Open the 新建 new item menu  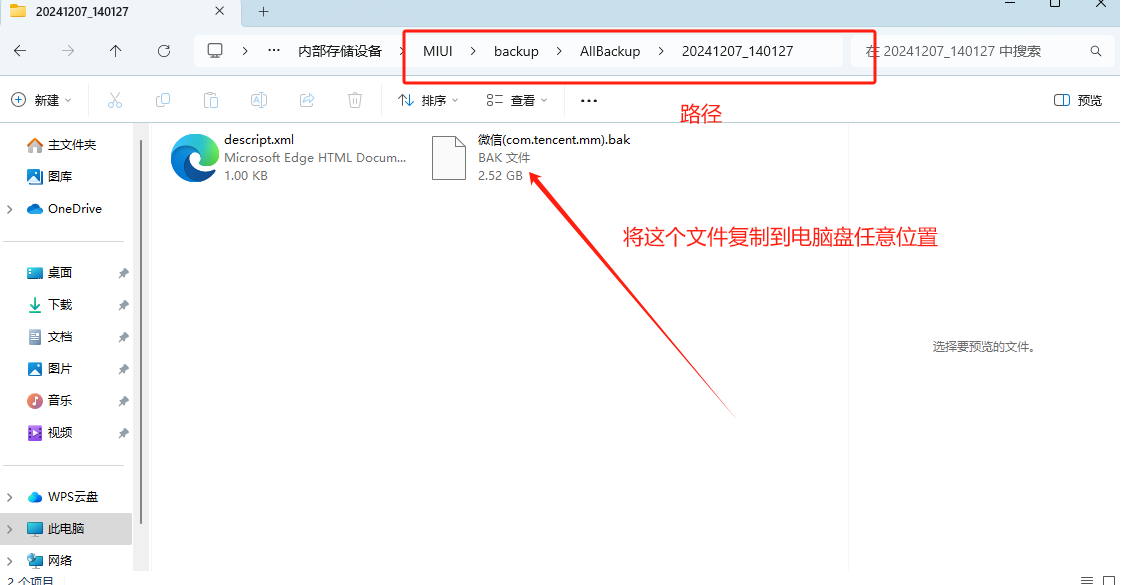(41, 101)
